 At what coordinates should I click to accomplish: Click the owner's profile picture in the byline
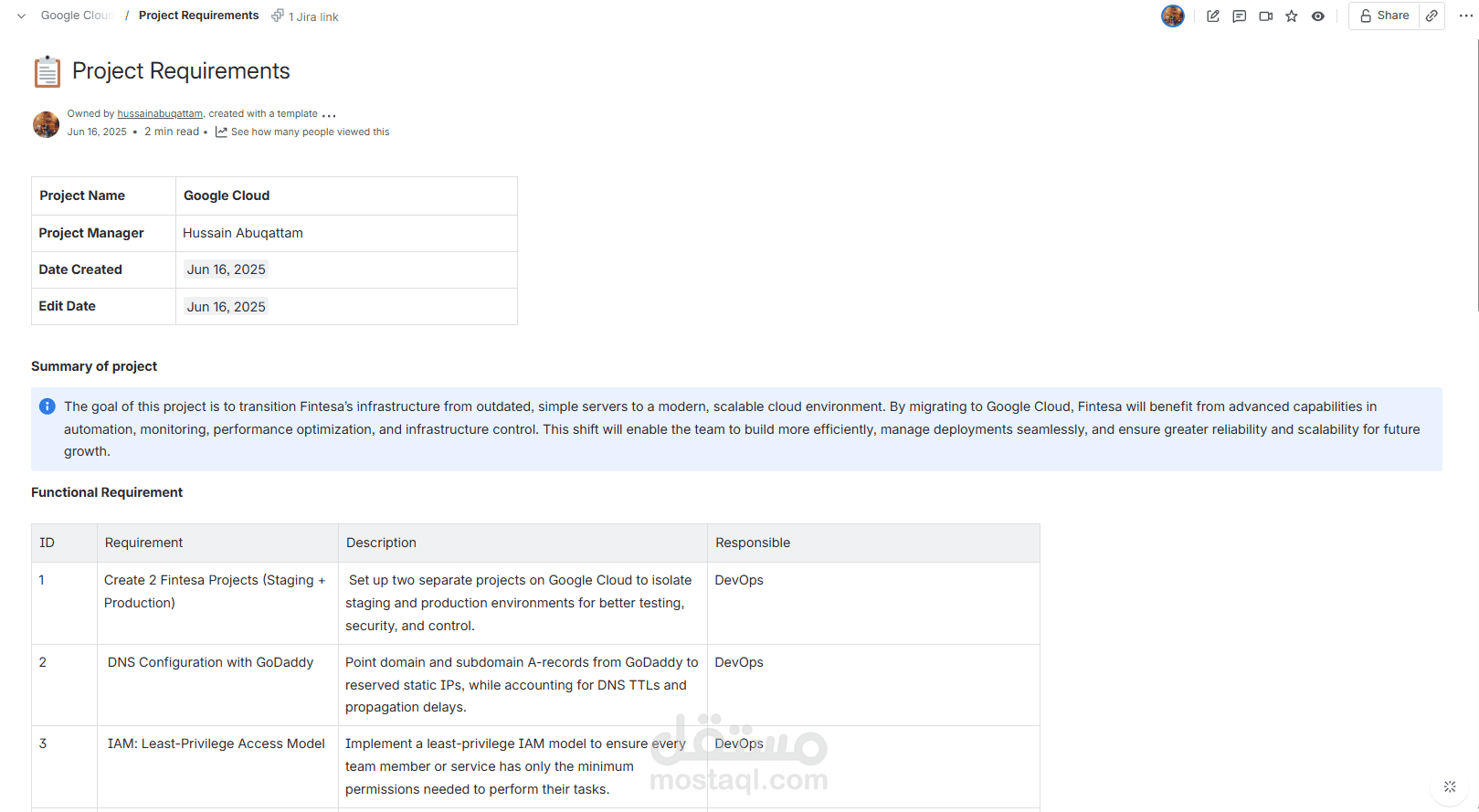click(x=46, y=124)
